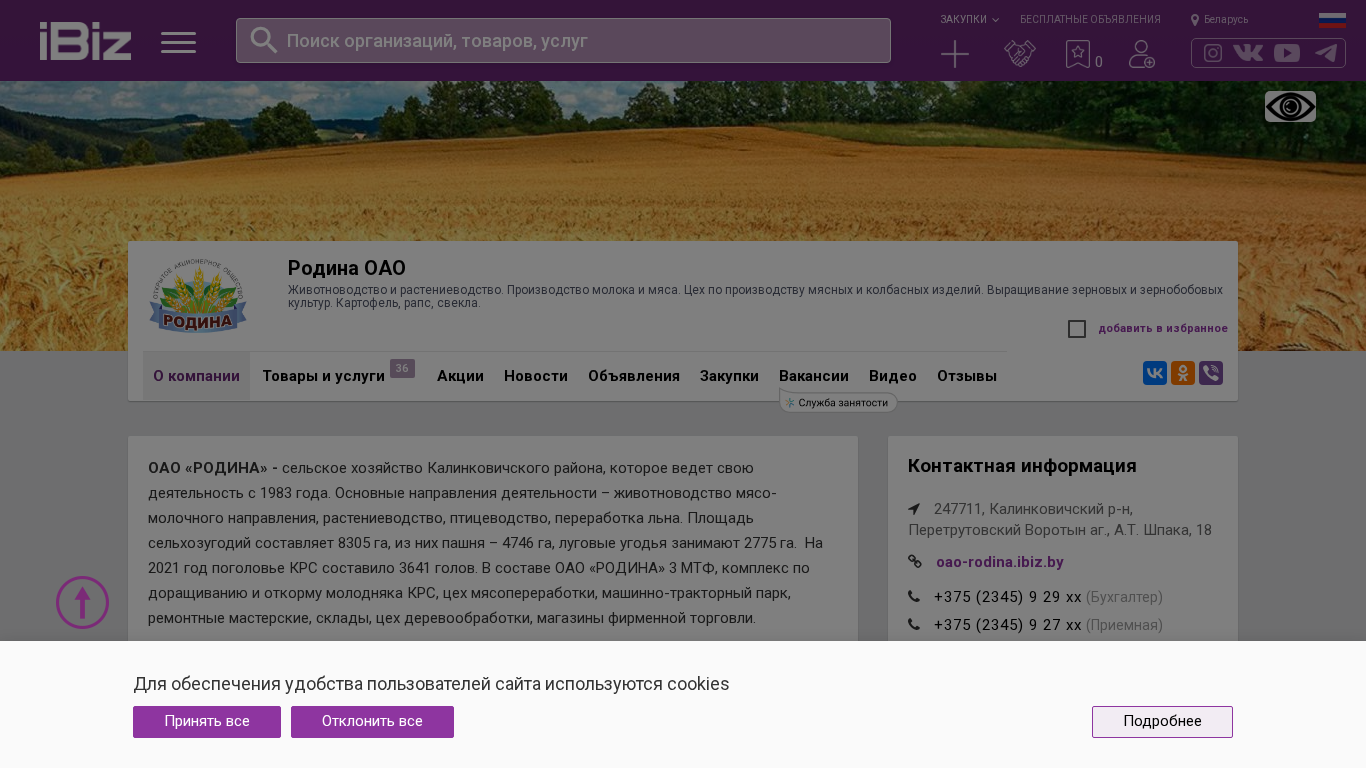Open iBiz Instagram page

(x=1213, y=53)
